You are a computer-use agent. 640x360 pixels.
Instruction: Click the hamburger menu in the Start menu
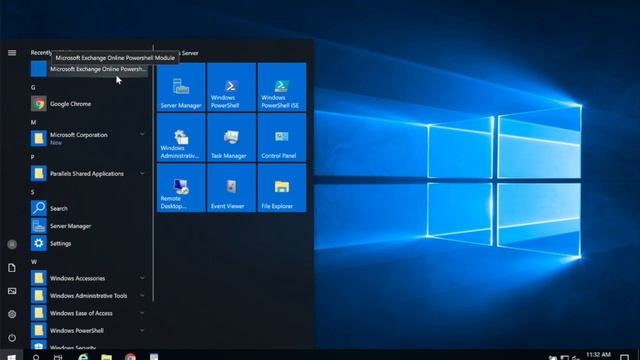point(12,53)
